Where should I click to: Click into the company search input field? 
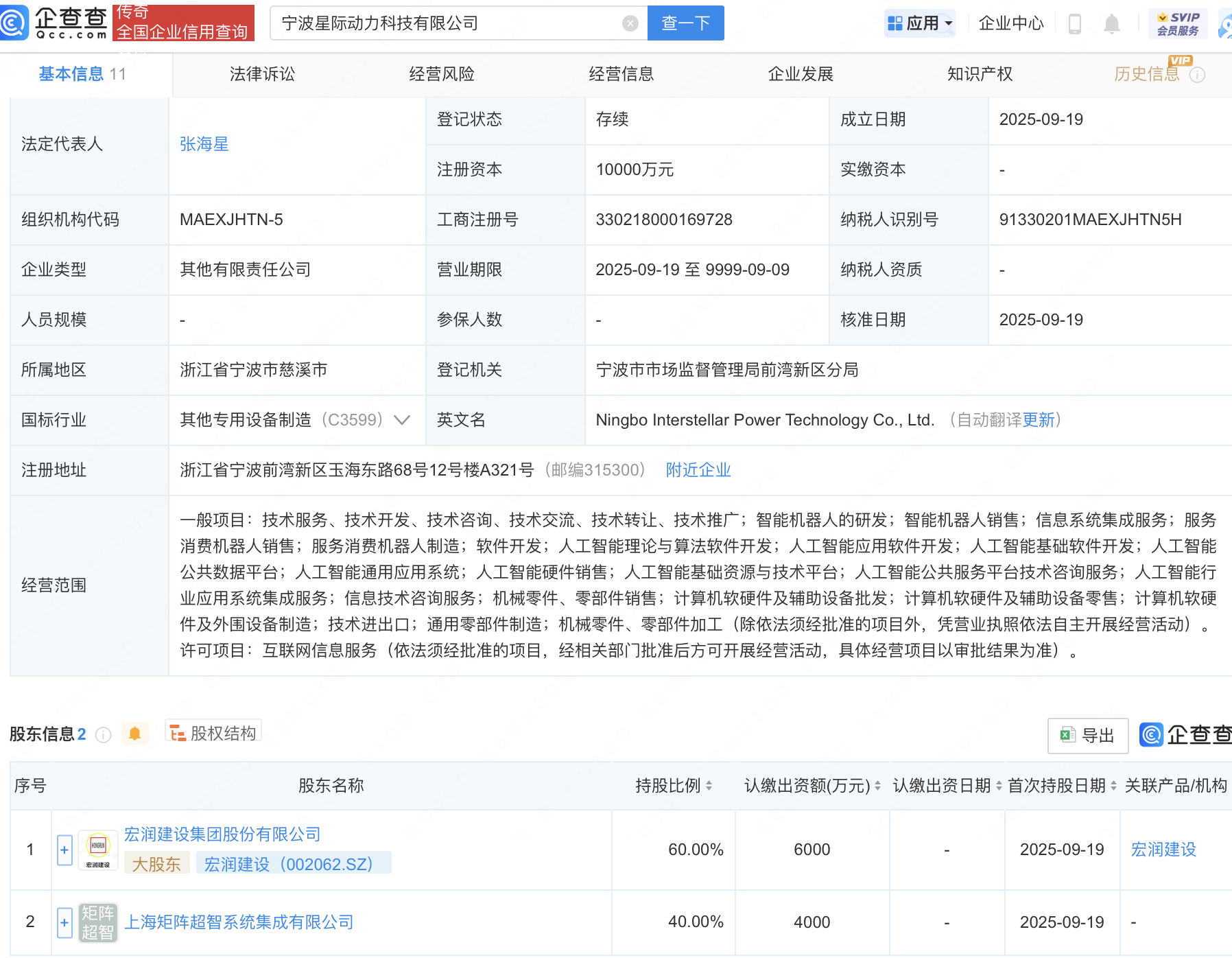coord(446,23)
